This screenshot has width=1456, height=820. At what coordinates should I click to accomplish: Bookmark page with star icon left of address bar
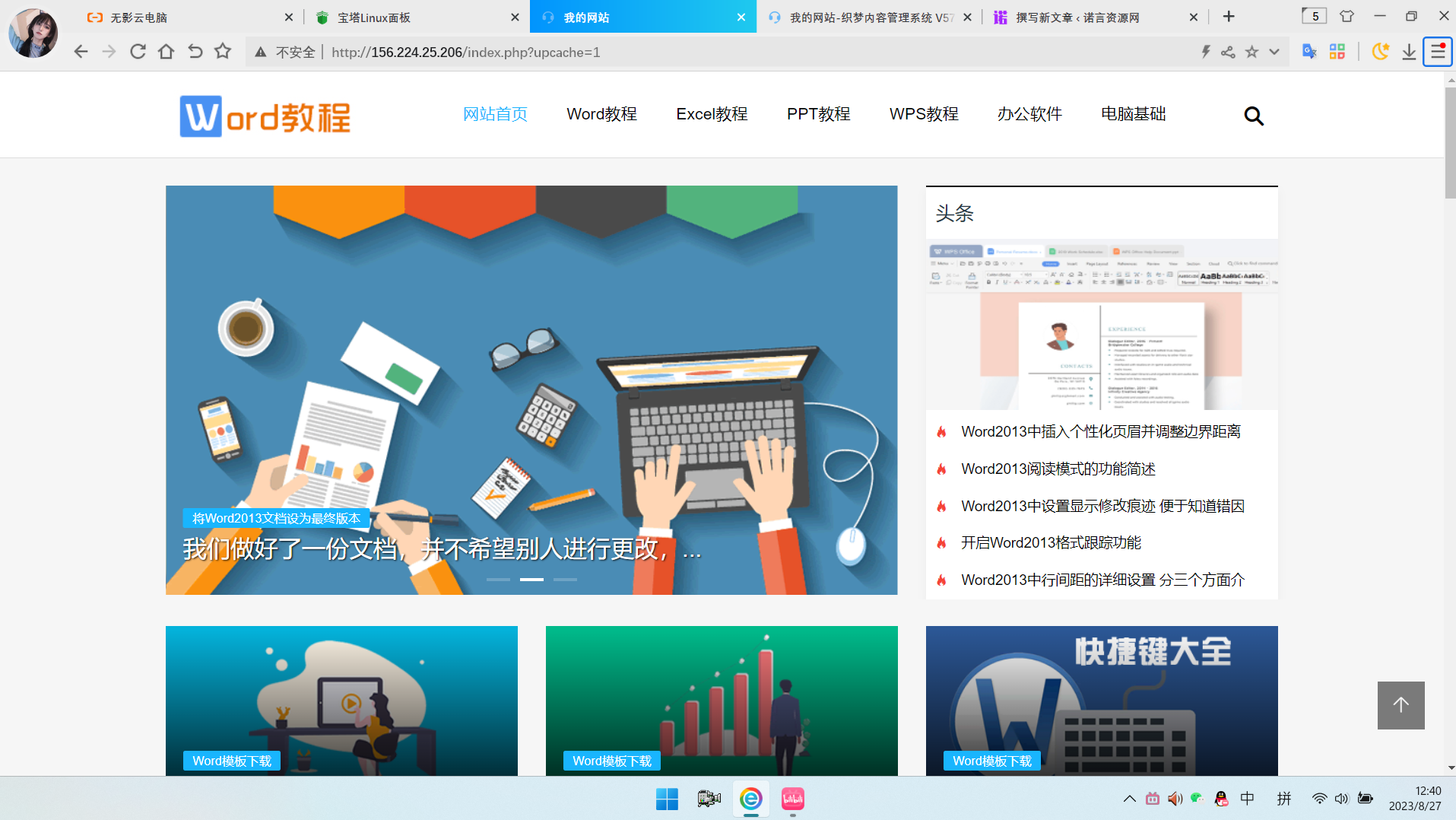point(223,51)
